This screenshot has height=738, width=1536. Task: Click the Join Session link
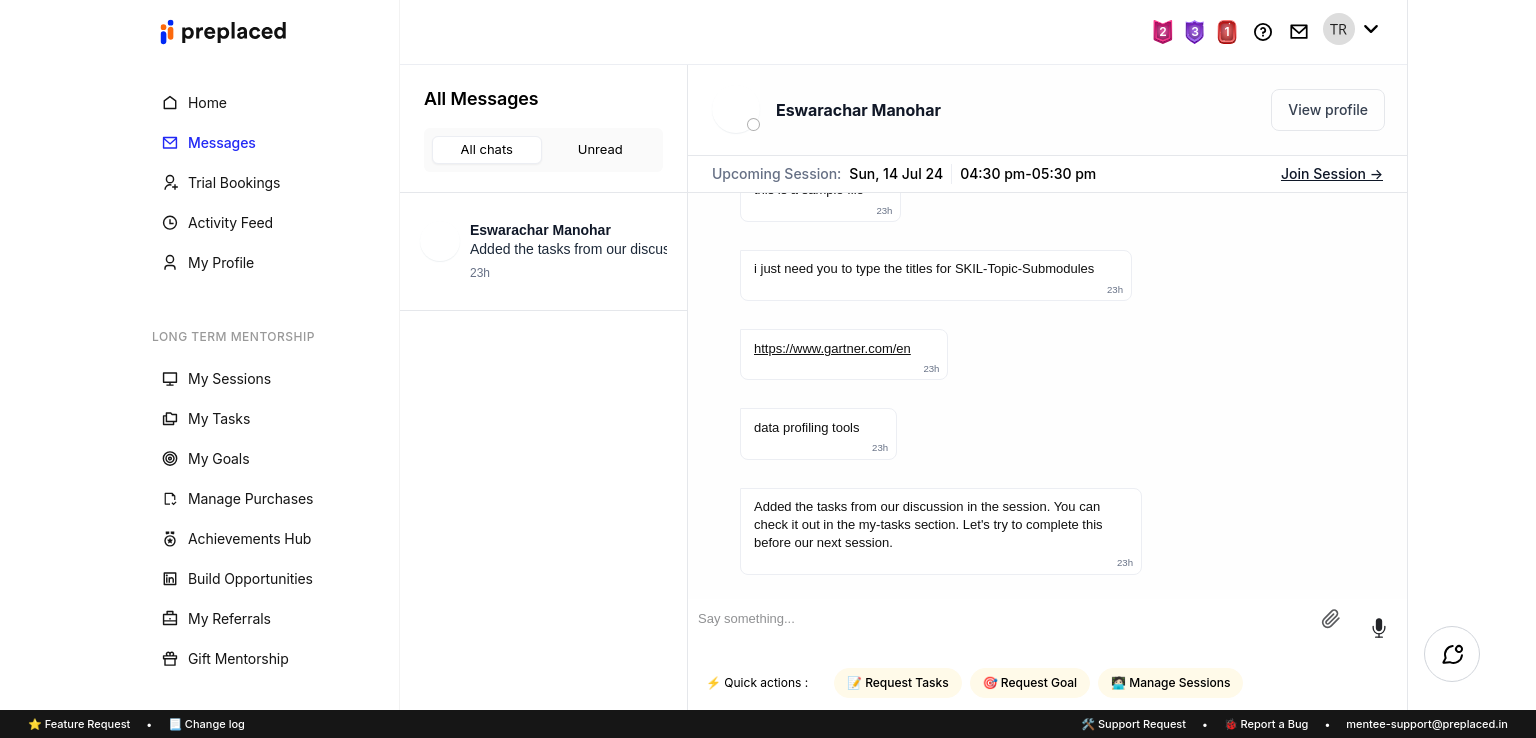(x=1331, y=174)
